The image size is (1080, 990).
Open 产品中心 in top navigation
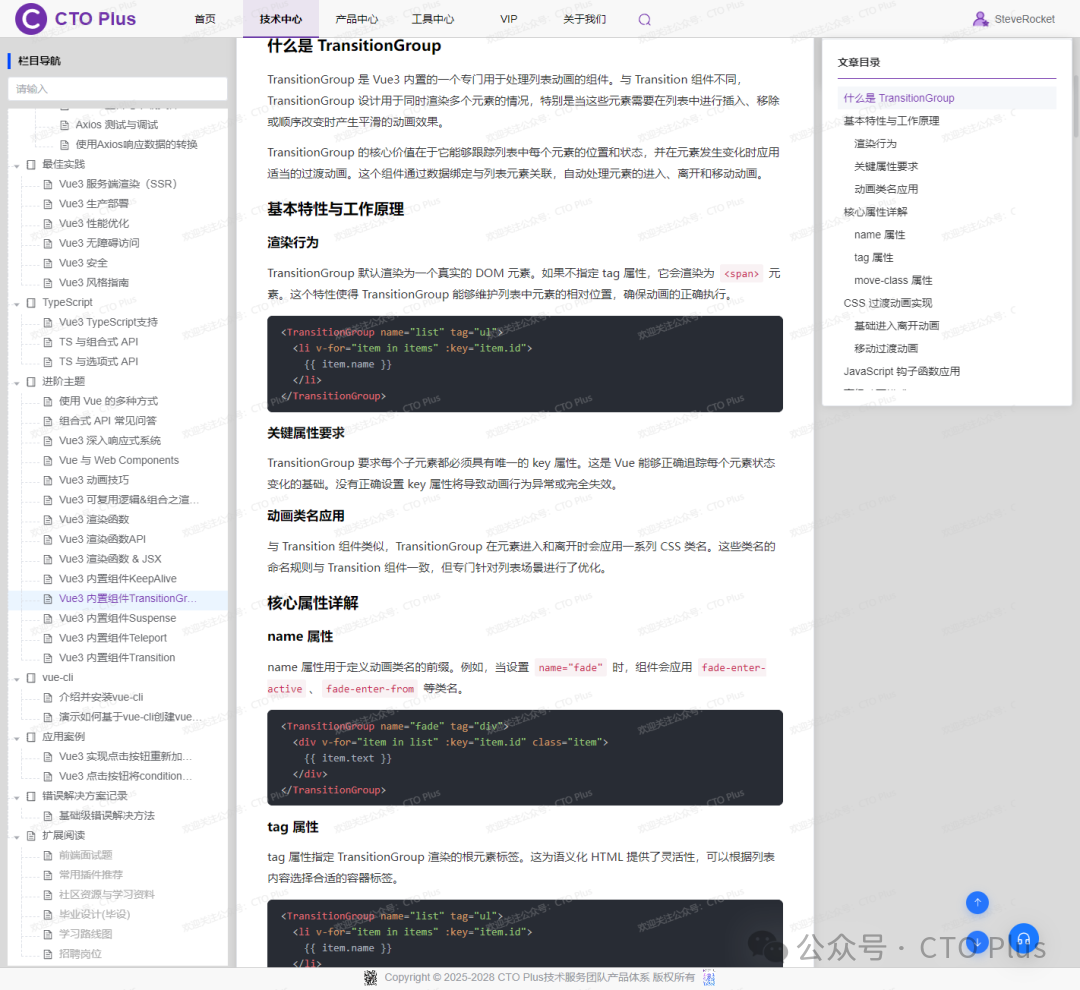coord(357,19)
